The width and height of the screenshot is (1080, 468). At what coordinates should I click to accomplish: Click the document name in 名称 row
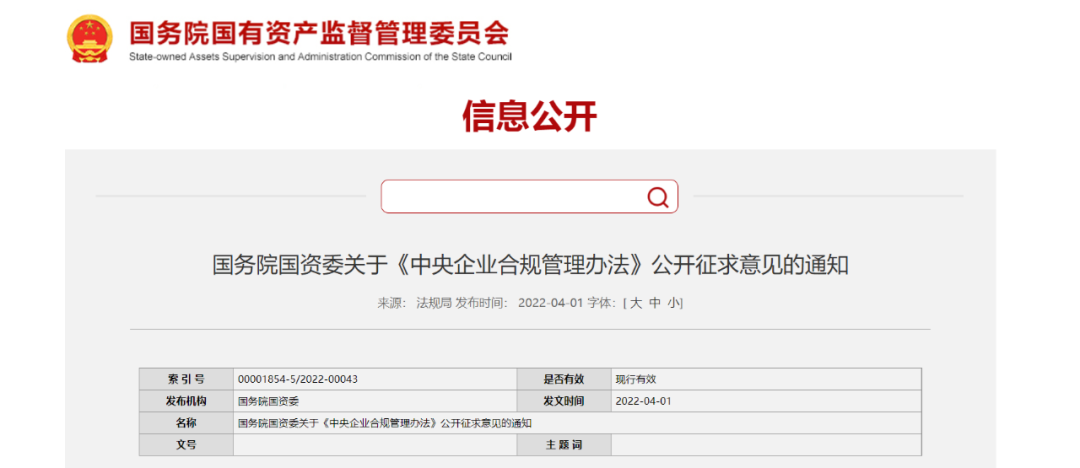(385, 423)
